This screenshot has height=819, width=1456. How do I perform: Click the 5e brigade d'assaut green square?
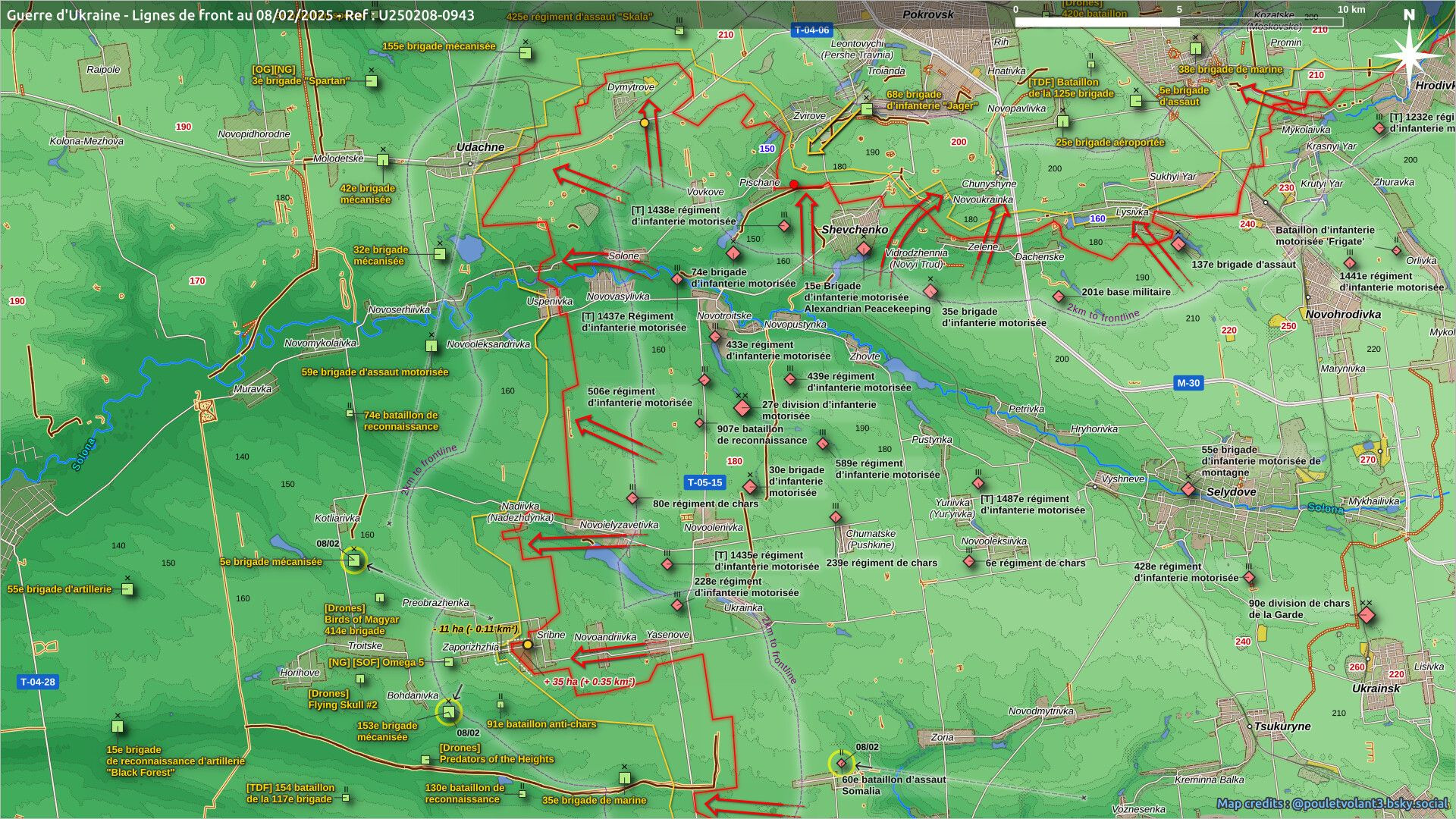coord(1136,101)
